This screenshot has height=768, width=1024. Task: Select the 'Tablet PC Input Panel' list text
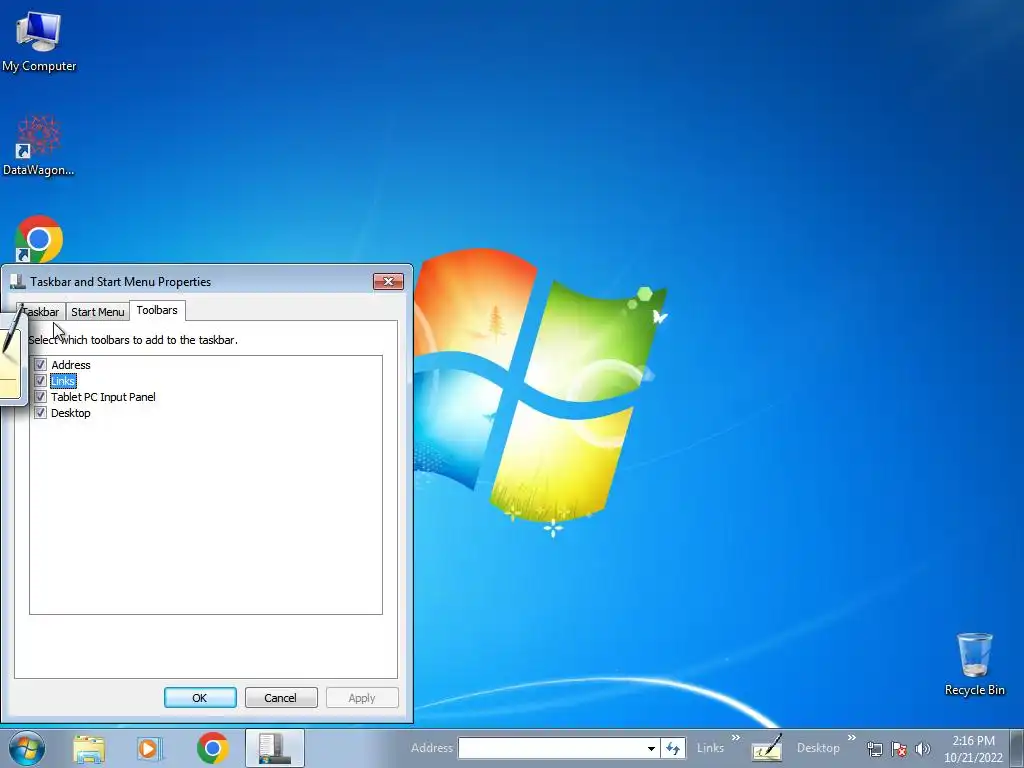coord(103,397)
